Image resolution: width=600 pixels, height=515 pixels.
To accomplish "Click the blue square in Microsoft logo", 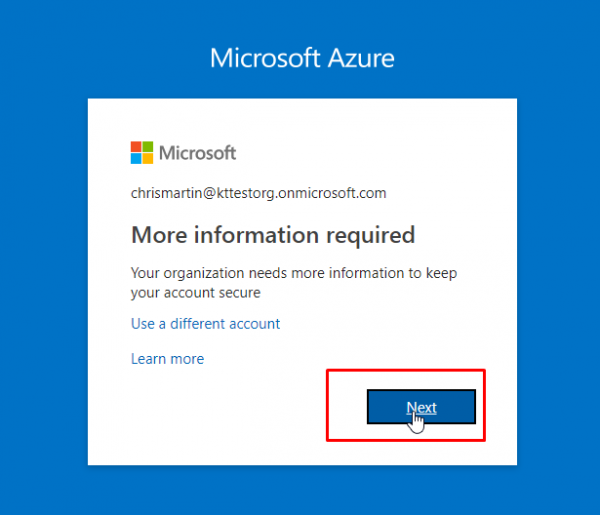I will click(x=136, y=158).
